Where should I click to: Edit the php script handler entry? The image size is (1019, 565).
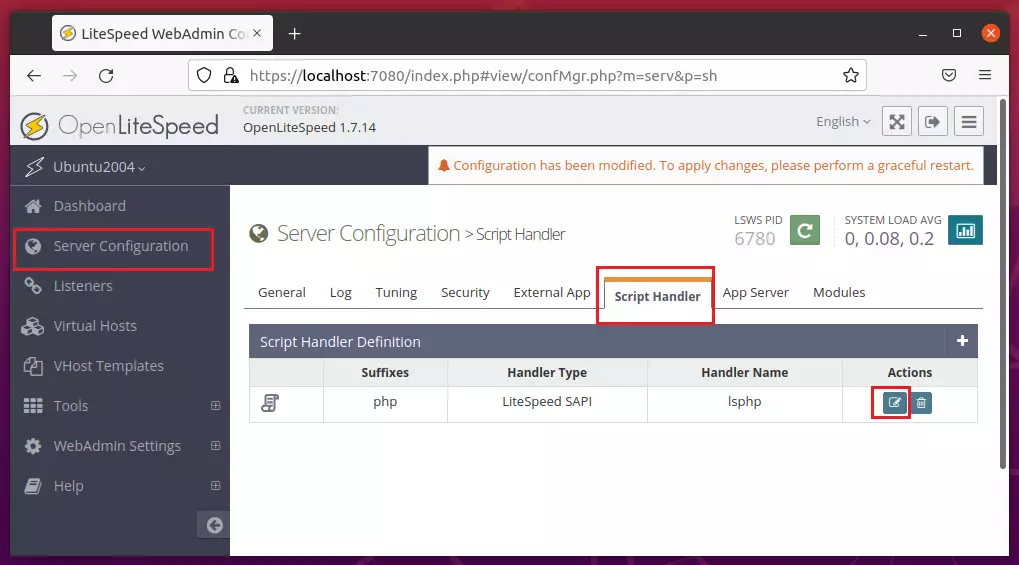point(894,402)
